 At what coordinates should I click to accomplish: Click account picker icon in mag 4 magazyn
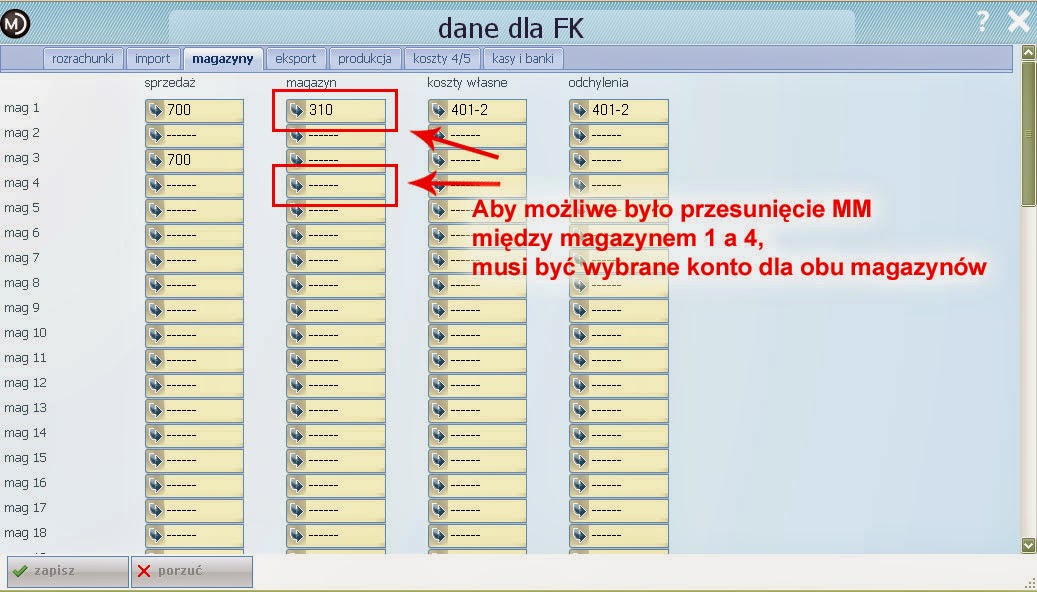tap(297, 185)
